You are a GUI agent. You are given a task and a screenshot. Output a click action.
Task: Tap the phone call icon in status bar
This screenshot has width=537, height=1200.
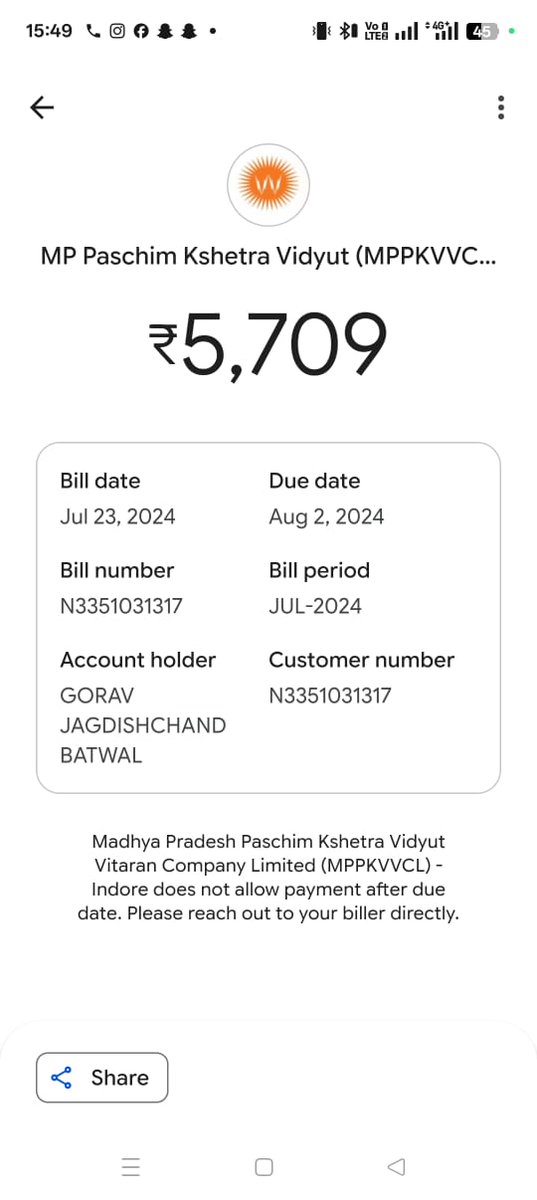coord(94,31)
